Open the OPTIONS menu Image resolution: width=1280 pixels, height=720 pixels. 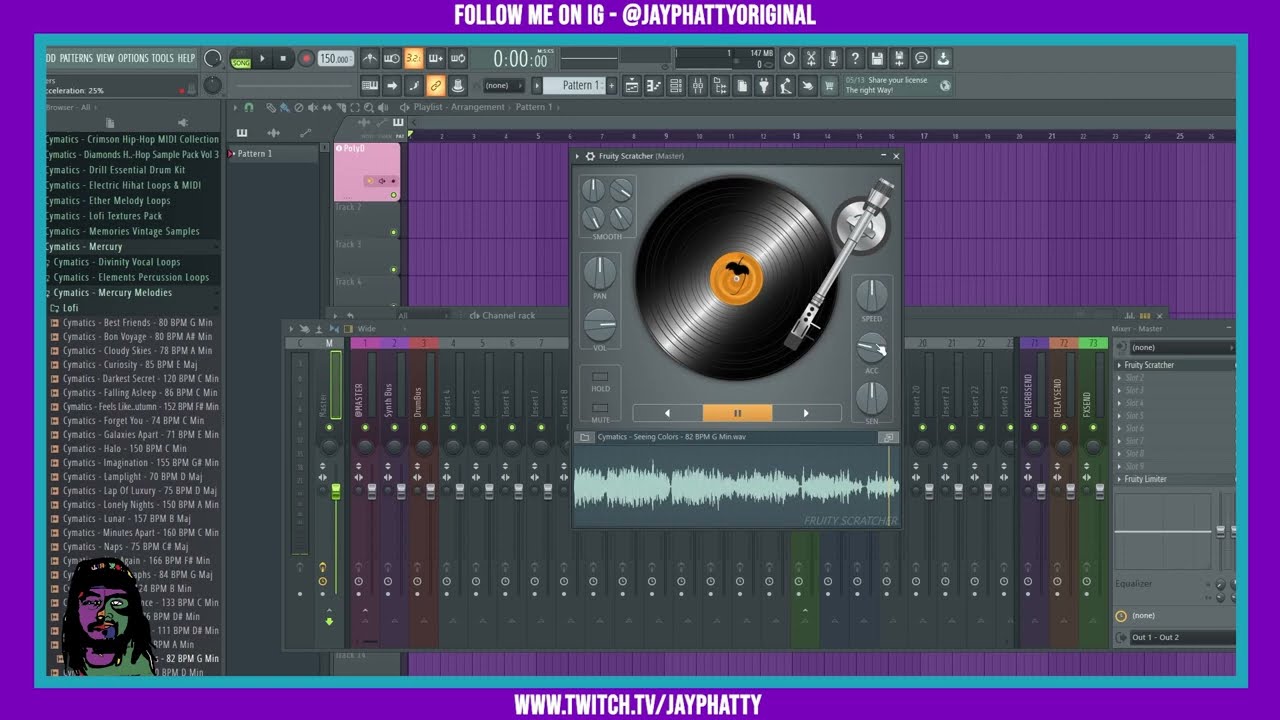[x=133, y=58]
